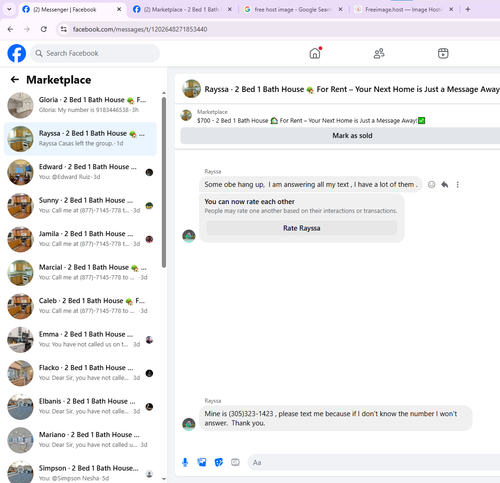Open the Flacko conversation
Image resolution: width=500 pixels, height=483 pixels.
(80, 373)
